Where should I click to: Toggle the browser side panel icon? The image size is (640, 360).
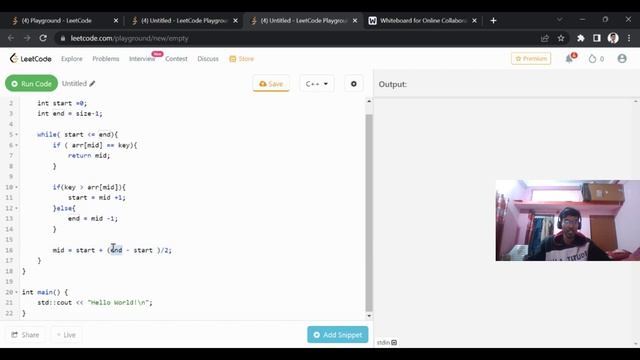(x=597, y=38)
